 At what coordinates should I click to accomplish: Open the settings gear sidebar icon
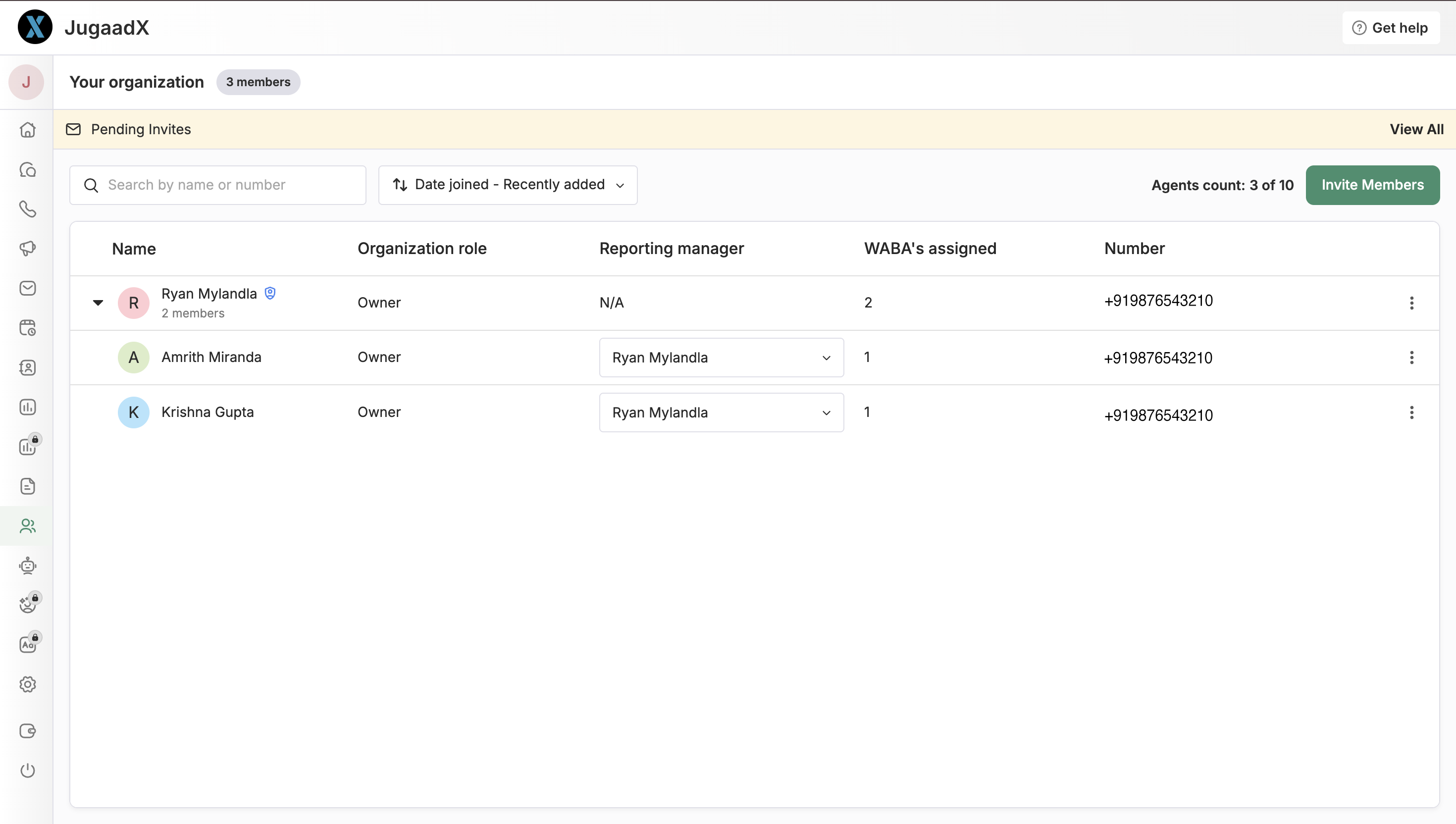[27, 684]
